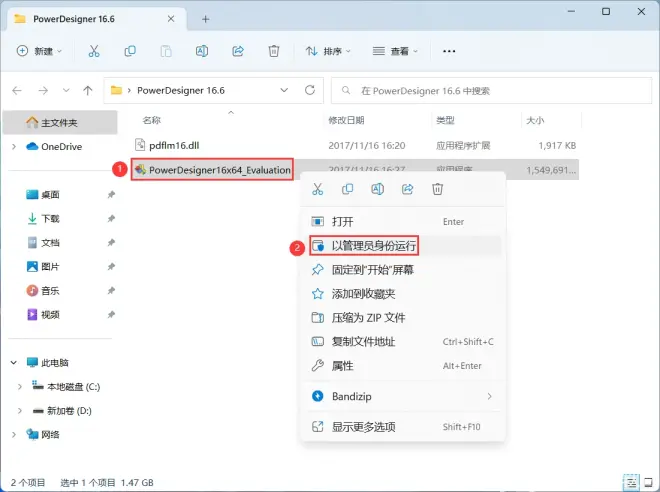Click the Share icon in the context menu
The width and height of the screenshot is (660, 492).
click(x=407, y=189)
